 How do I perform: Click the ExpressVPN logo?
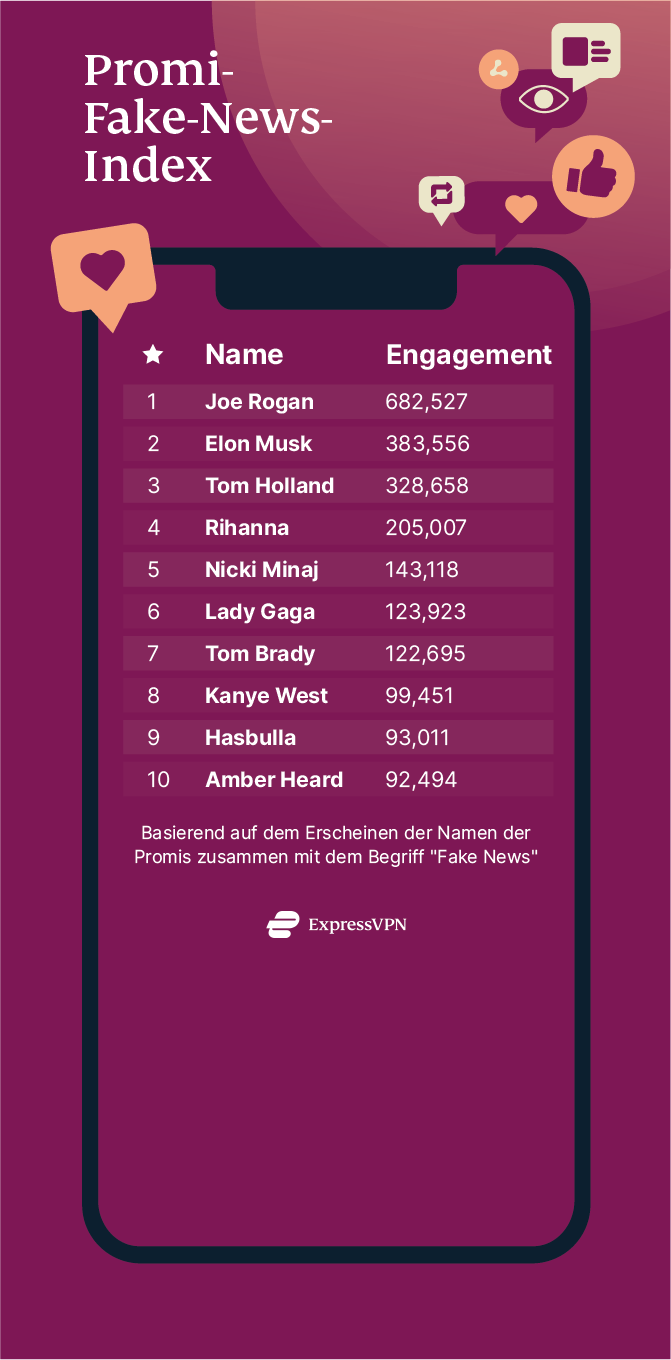[x=336, y=924]
